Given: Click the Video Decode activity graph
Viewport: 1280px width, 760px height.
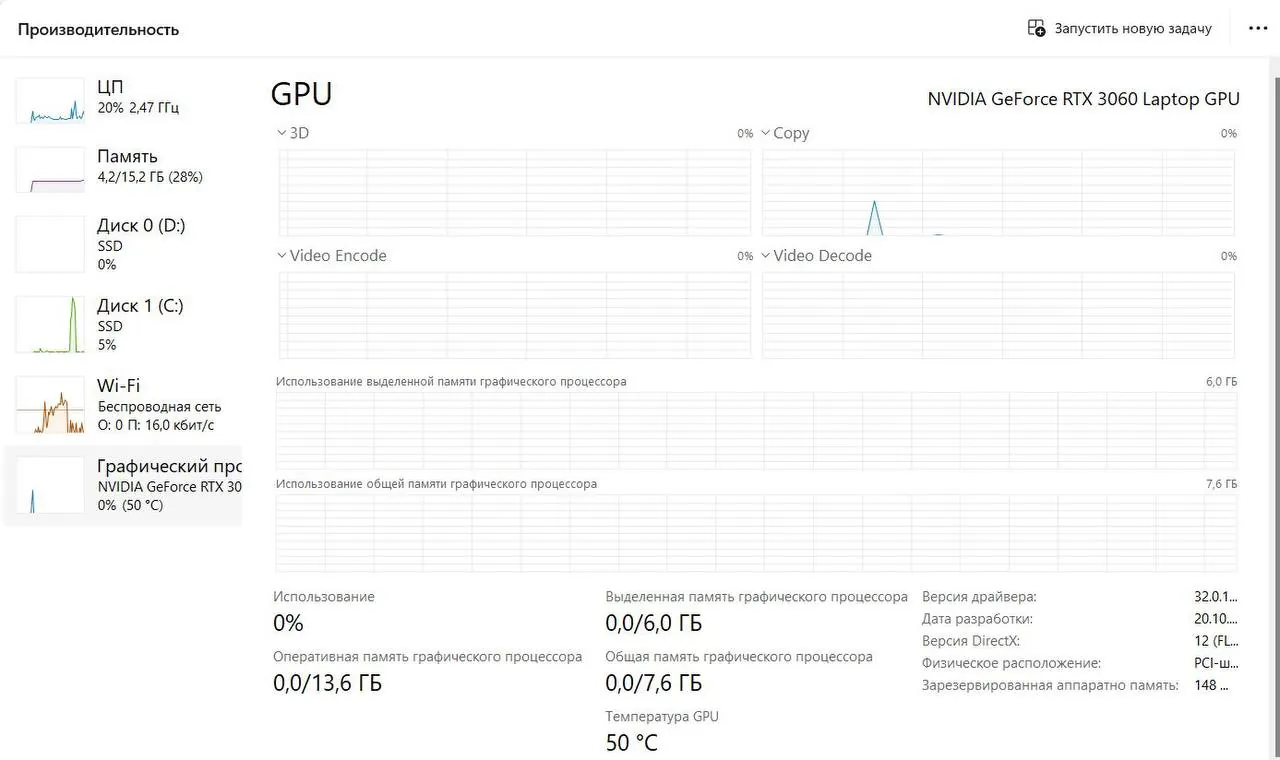Looking at the screenshot, I should [x=998, y=315].
